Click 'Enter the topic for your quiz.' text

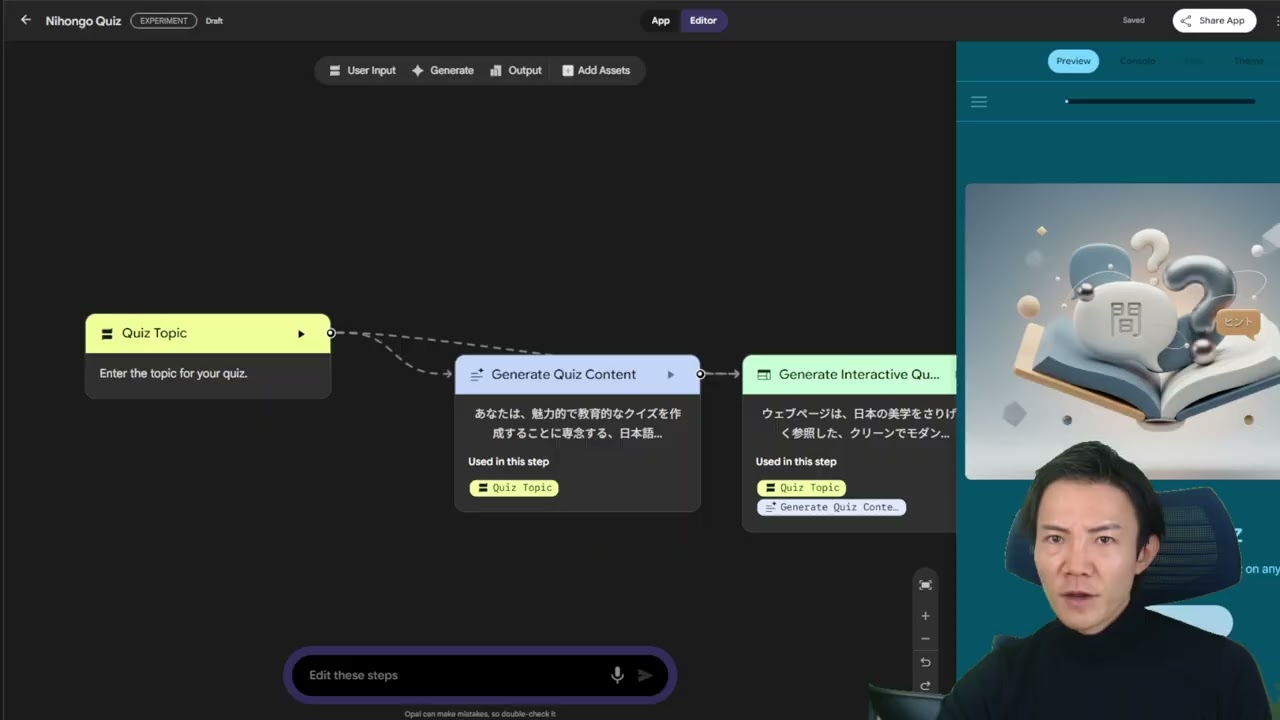pos(173,373)
